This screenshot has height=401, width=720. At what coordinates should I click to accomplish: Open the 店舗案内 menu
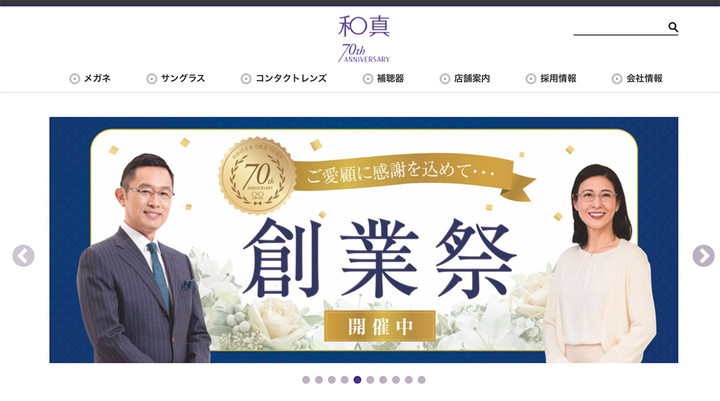coord(472,79)
